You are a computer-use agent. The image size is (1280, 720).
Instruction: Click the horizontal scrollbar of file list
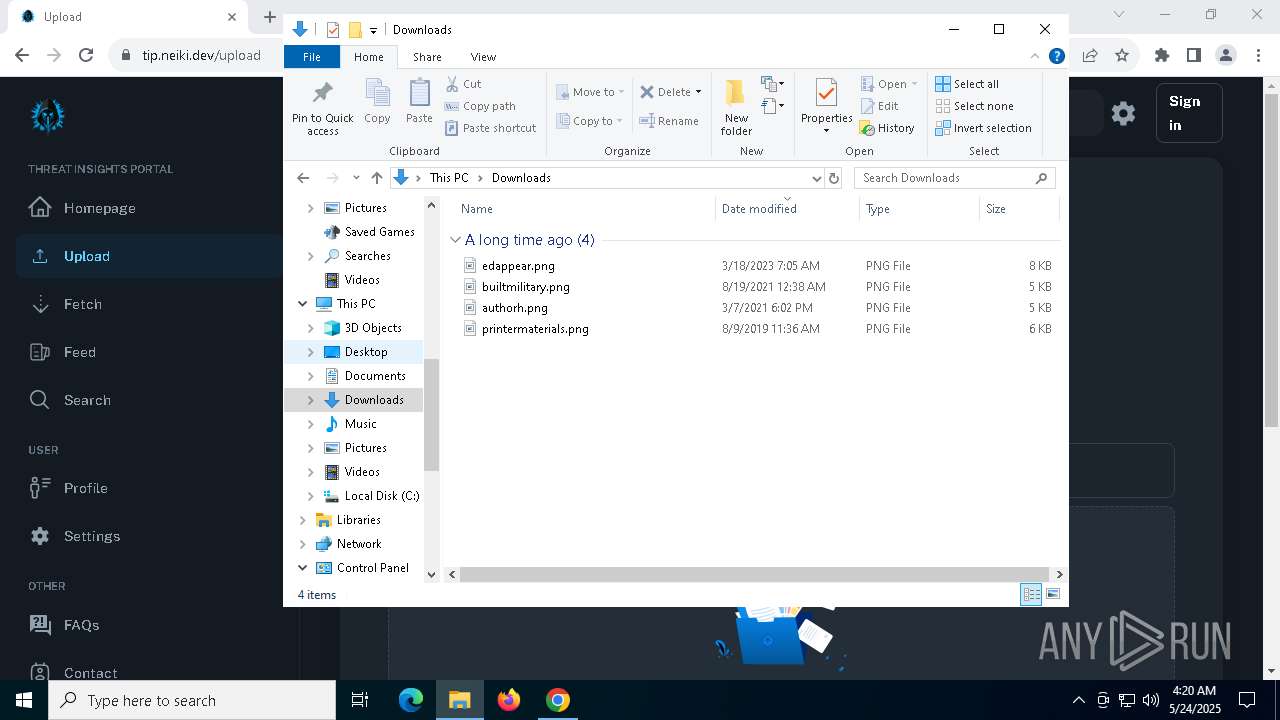[x=755, y=574]
